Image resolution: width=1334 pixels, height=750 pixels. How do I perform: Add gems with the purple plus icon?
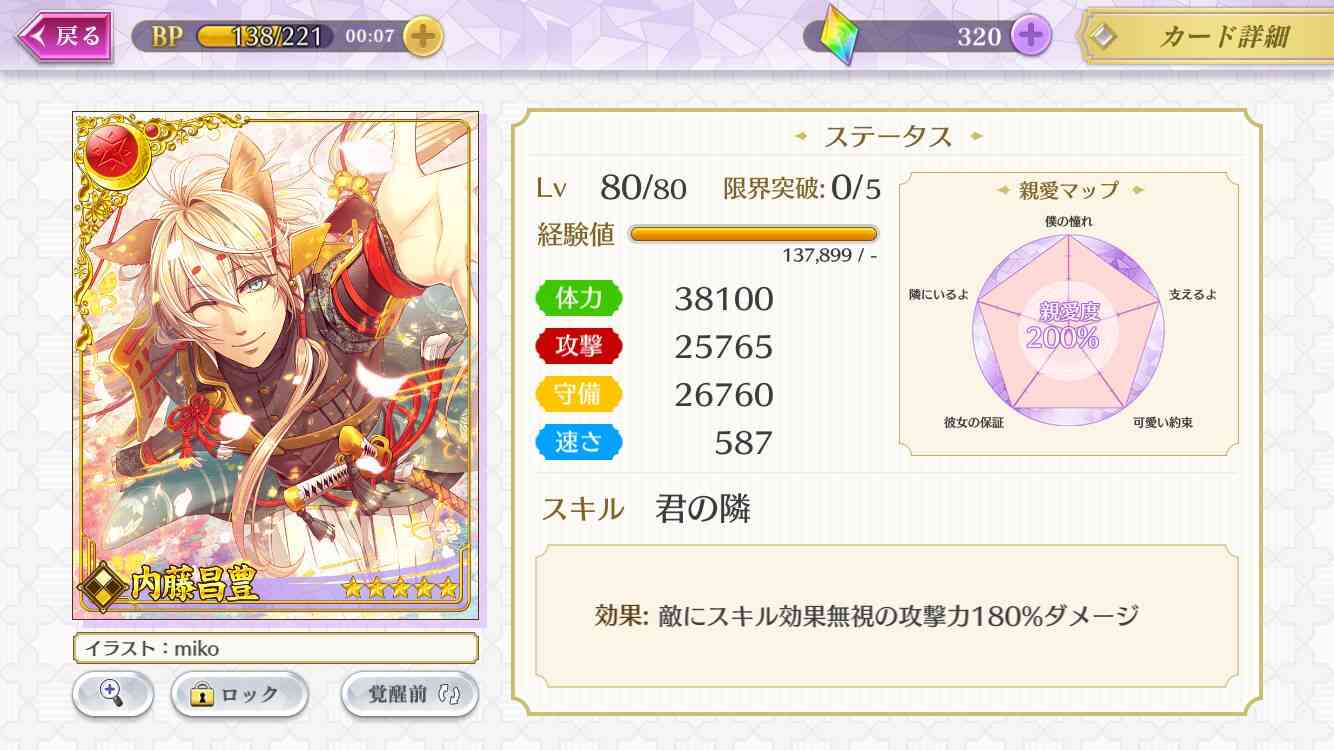[x=1030, y=37]
